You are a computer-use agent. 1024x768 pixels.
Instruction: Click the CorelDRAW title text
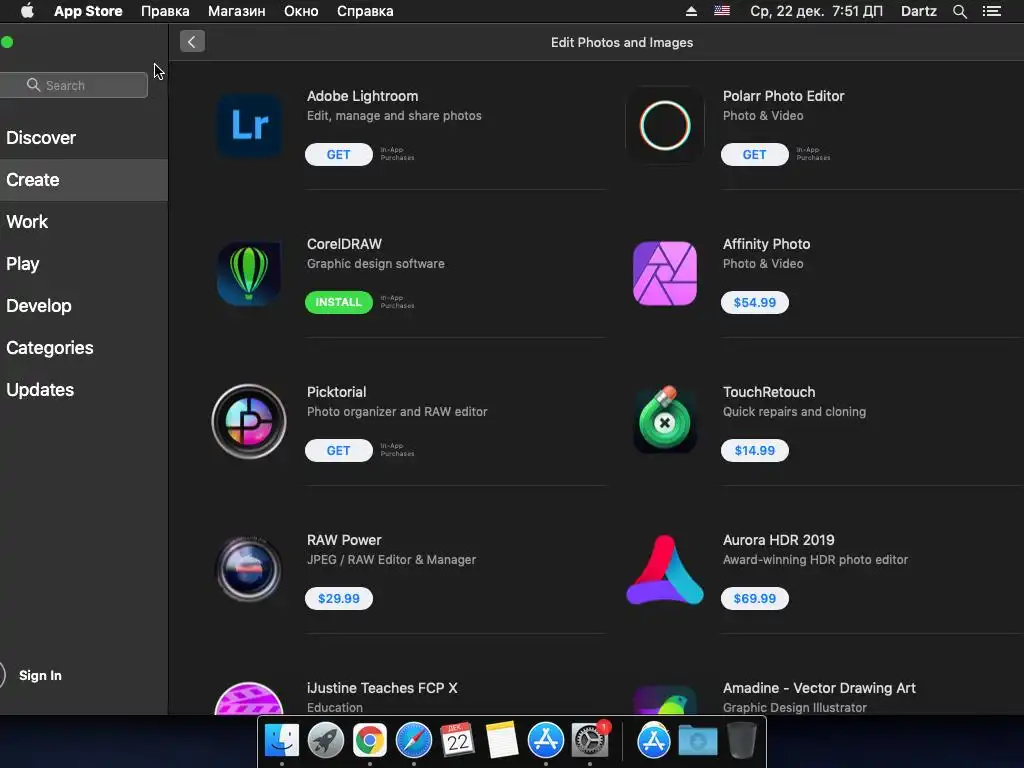point(344,244)
